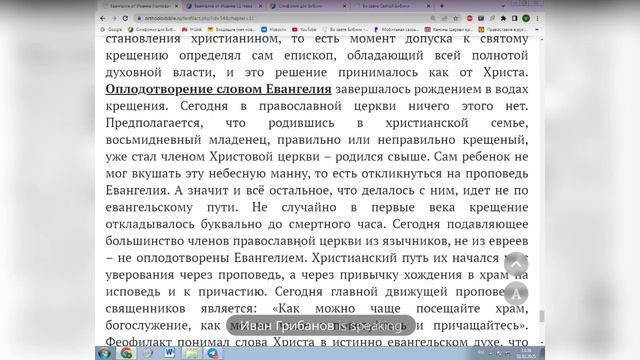Expand the bookmarks overflow chevron
The height and width of the screenshot is (360, 640).
tap(537, 29)
